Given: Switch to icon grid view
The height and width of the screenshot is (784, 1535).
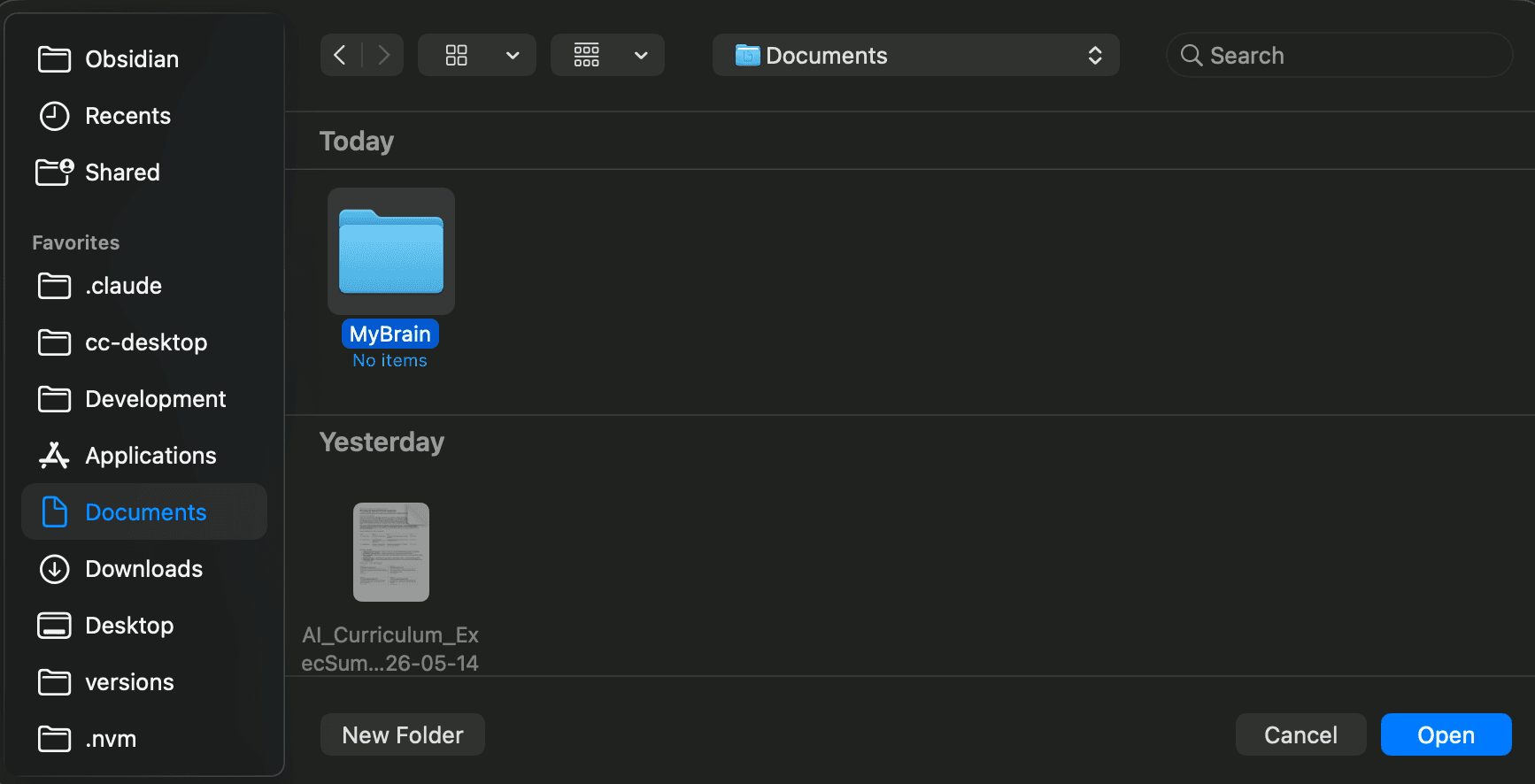Looking at the screenshot, I should pyautogui.click(x=457, y=55).
